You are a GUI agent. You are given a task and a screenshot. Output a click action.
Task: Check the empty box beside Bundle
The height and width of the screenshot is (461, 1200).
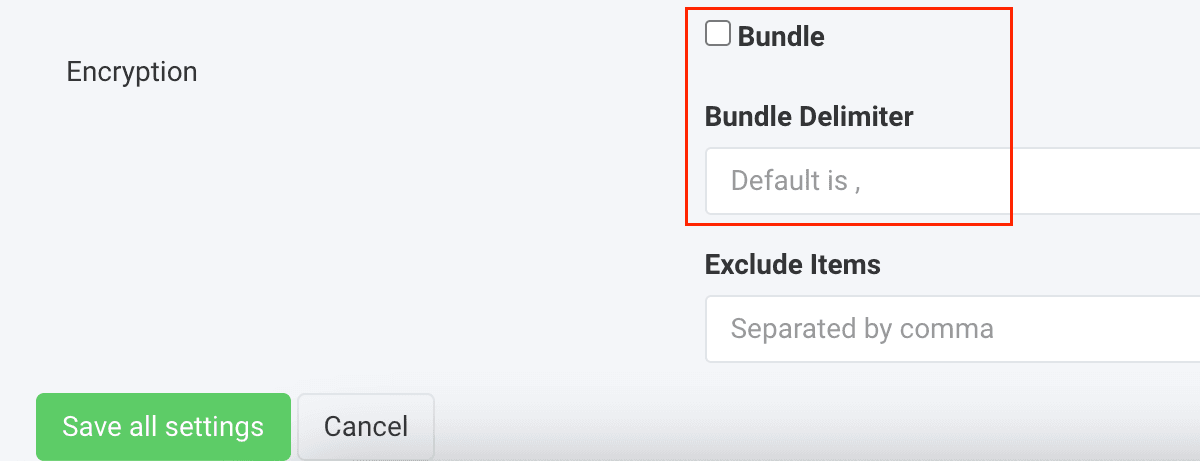717,35
